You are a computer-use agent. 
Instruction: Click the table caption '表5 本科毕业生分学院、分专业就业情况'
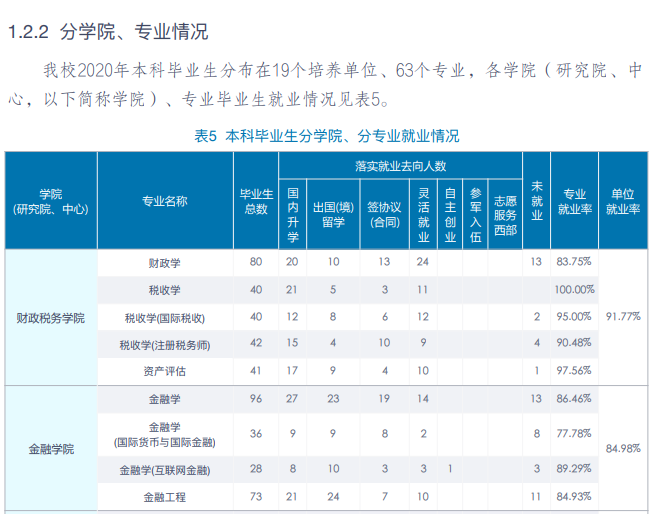pos(327,136)
